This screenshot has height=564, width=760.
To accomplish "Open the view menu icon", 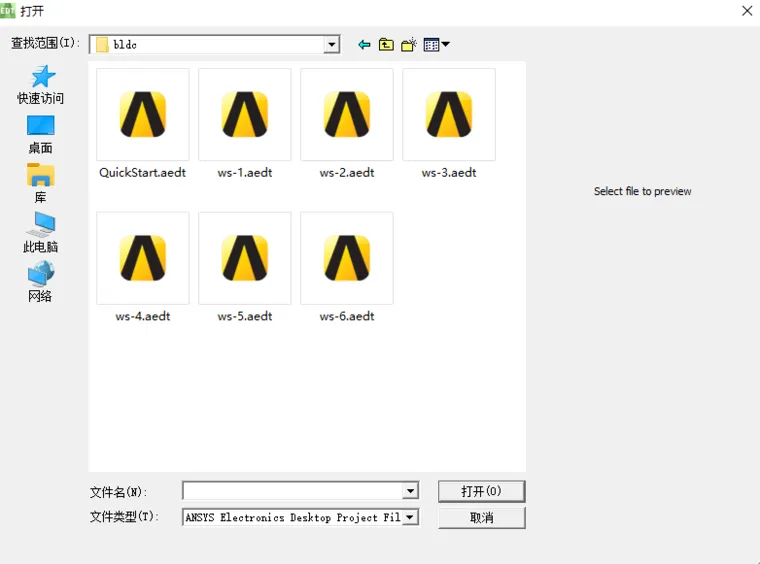I will pos(436,45).
